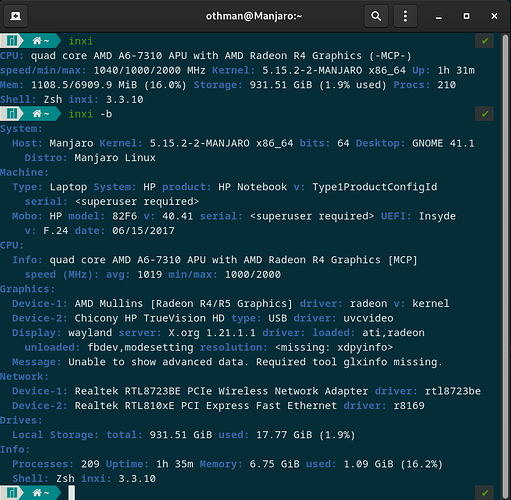This screenshot has height=500, width=511.
Task: Click '1040/1000/2000 MHz' speed value
Action: point(149,70)
